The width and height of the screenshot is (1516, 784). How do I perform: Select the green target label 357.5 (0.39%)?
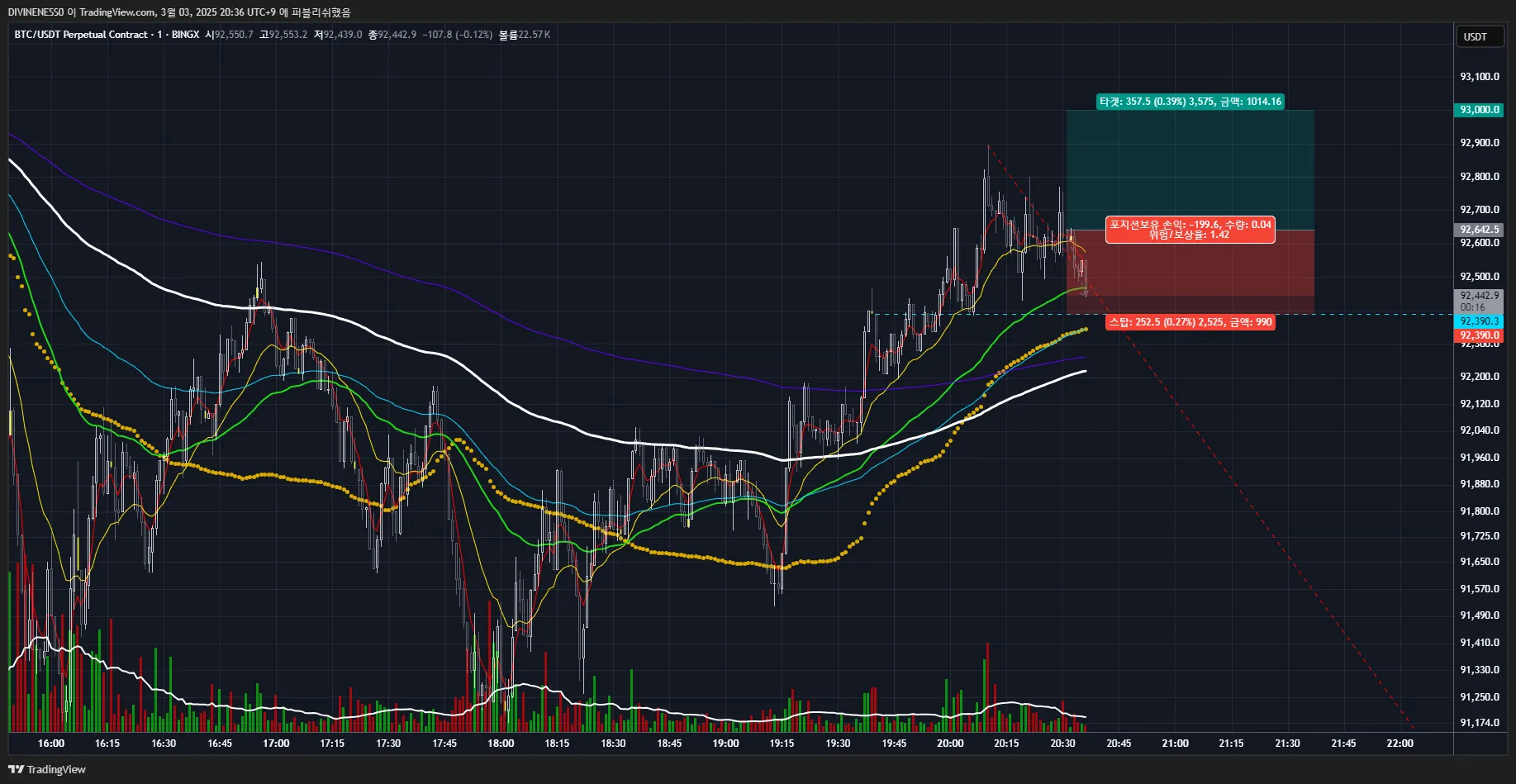pyautogui.click(x=1190, y=102)
